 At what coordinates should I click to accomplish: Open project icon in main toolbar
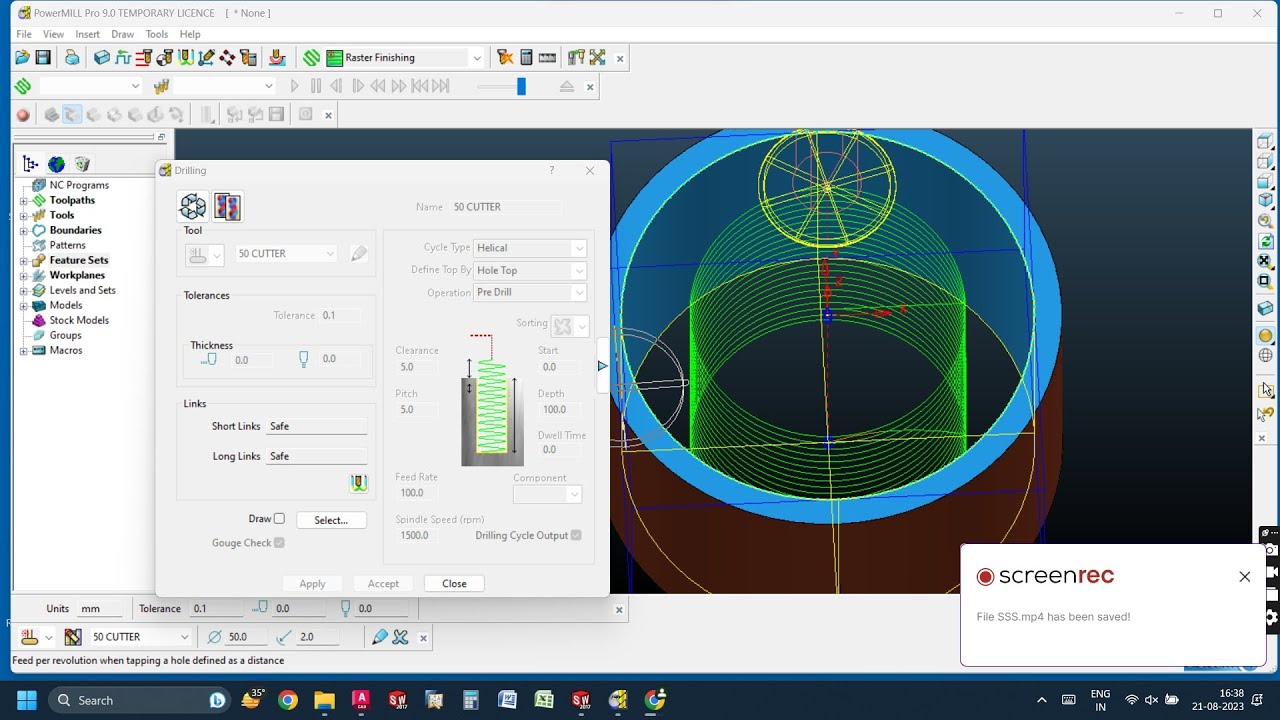[22, 58]
